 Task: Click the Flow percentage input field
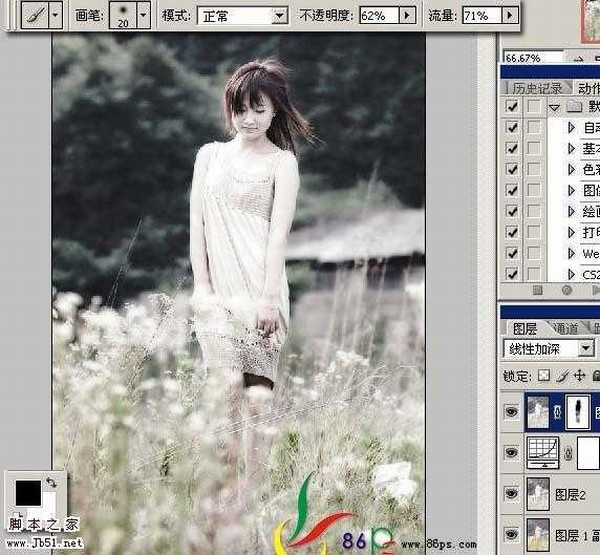click(477, 16)
